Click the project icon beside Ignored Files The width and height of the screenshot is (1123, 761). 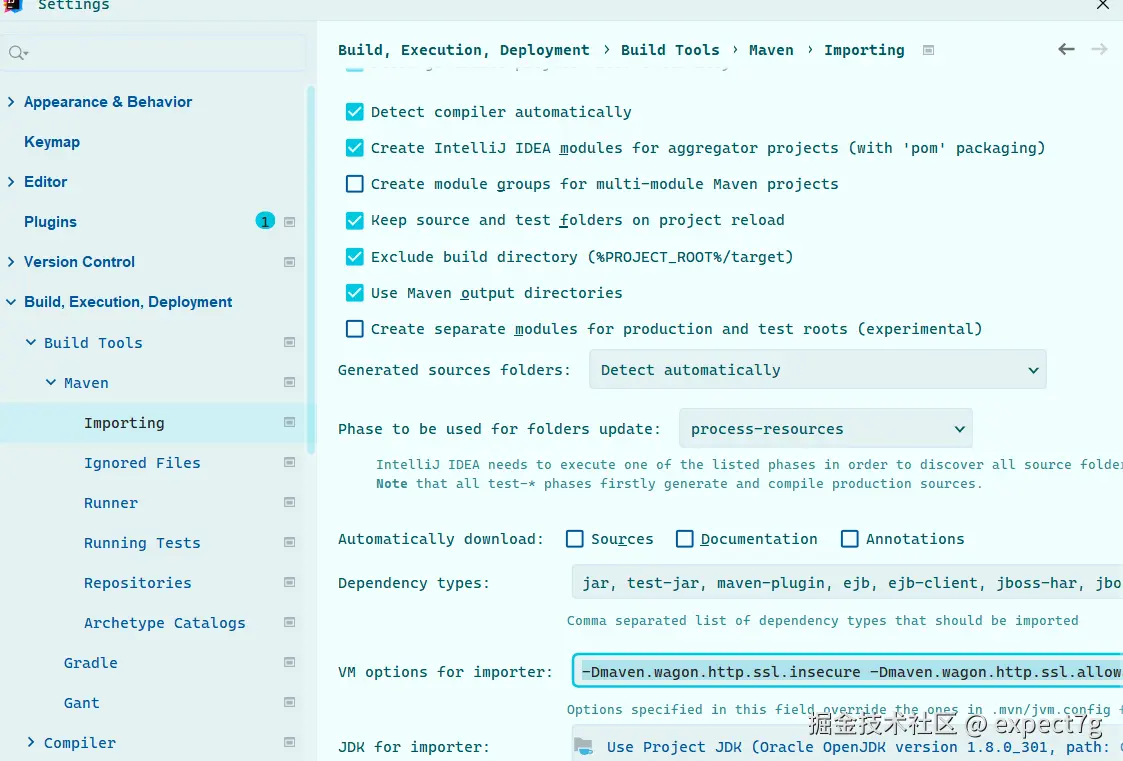tap(289, 462)
